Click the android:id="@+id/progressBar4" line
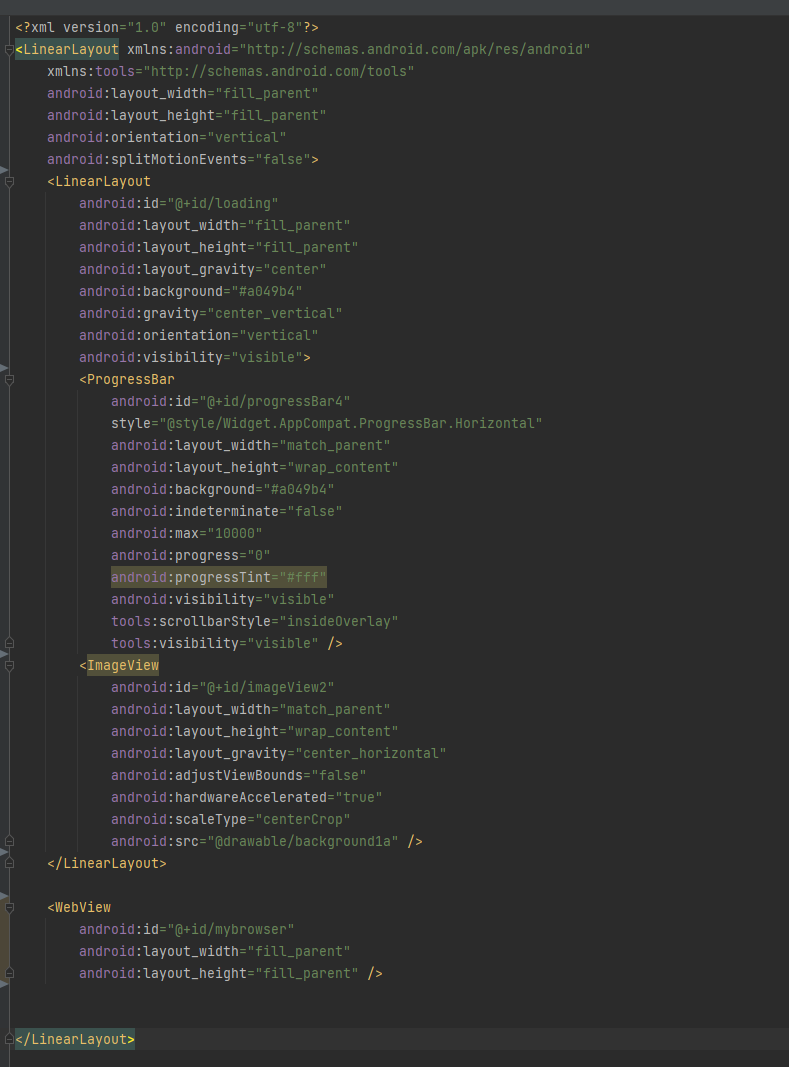The width and height of the screenshot is (789, 1067). tap(231, 401)
